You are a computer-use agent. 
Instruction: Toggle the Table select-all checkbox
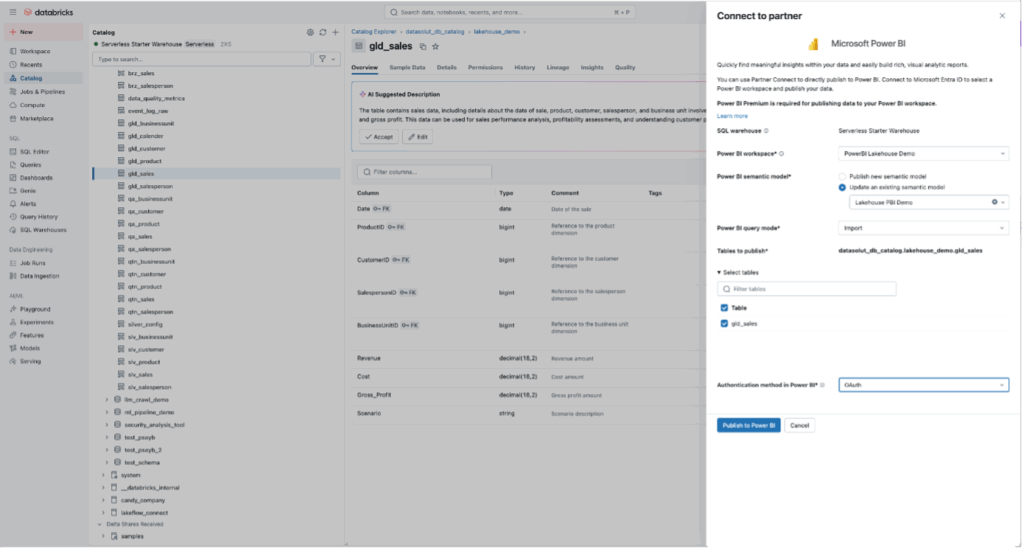pyautogui.click(x=724, y=308)
